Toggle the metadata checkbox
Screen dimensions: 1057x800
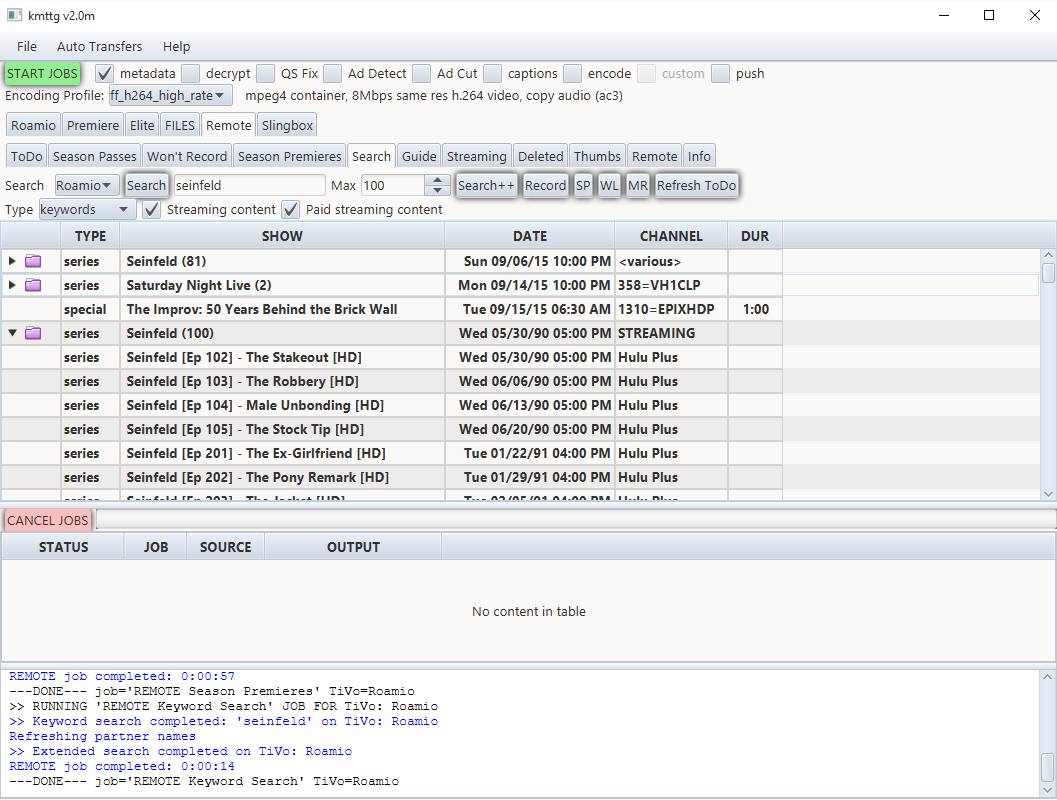pyautogui.click(x=104, y=73)
